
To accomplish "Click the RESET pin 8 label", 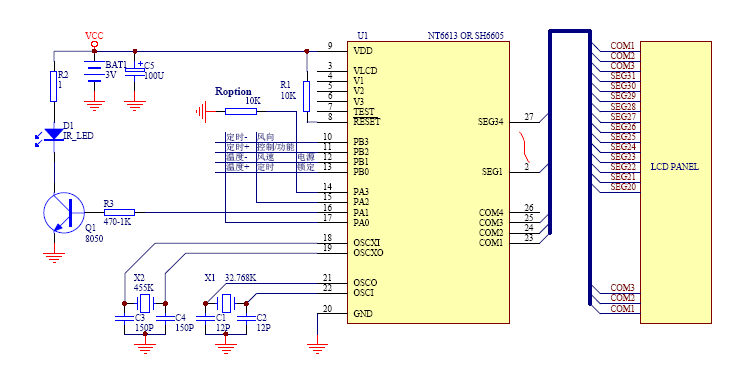I will [367, 122].
